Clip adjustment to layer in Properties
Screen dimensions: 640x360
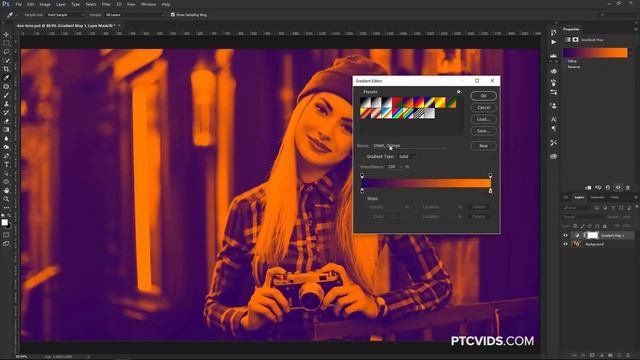point(588,187)
